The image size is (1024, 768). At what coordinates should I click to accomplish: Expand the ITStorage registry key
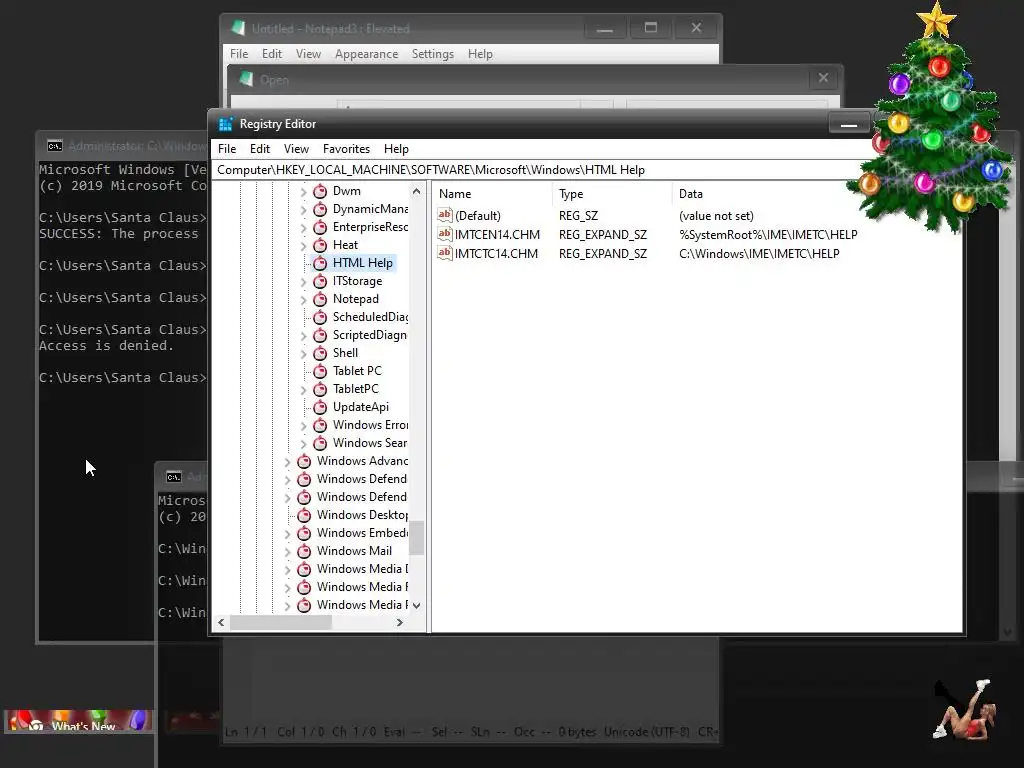coord(303,281)
